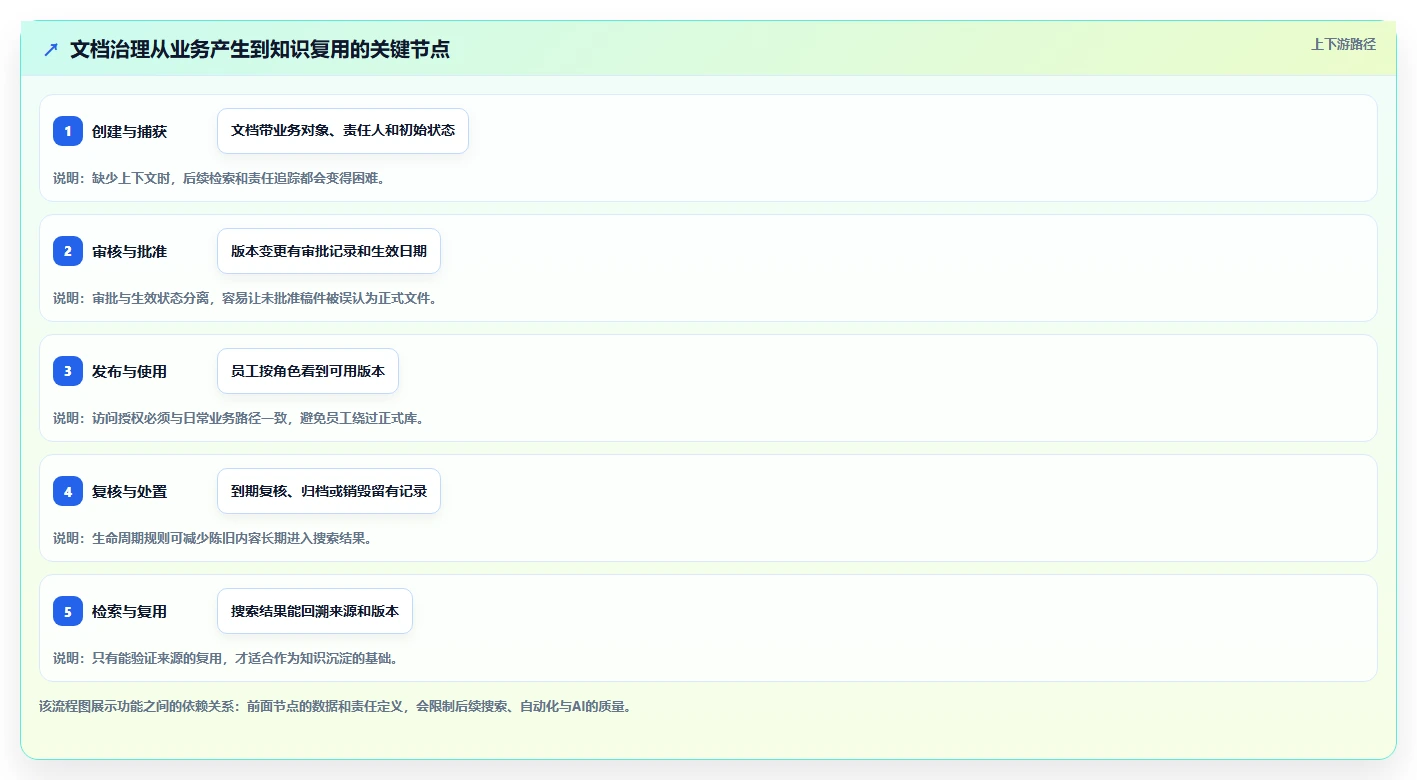Click the step 4 number badge
The width and height of the screenshot is (1417, 780).
pos(68,491)
